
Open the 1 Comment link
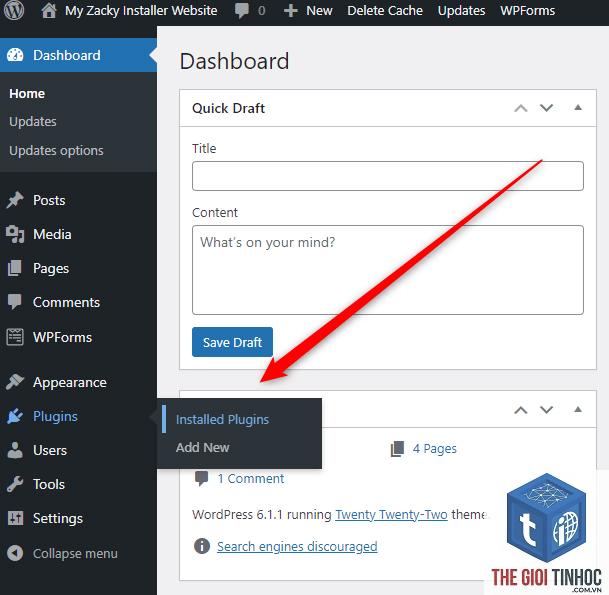click(x=251, y=478)
